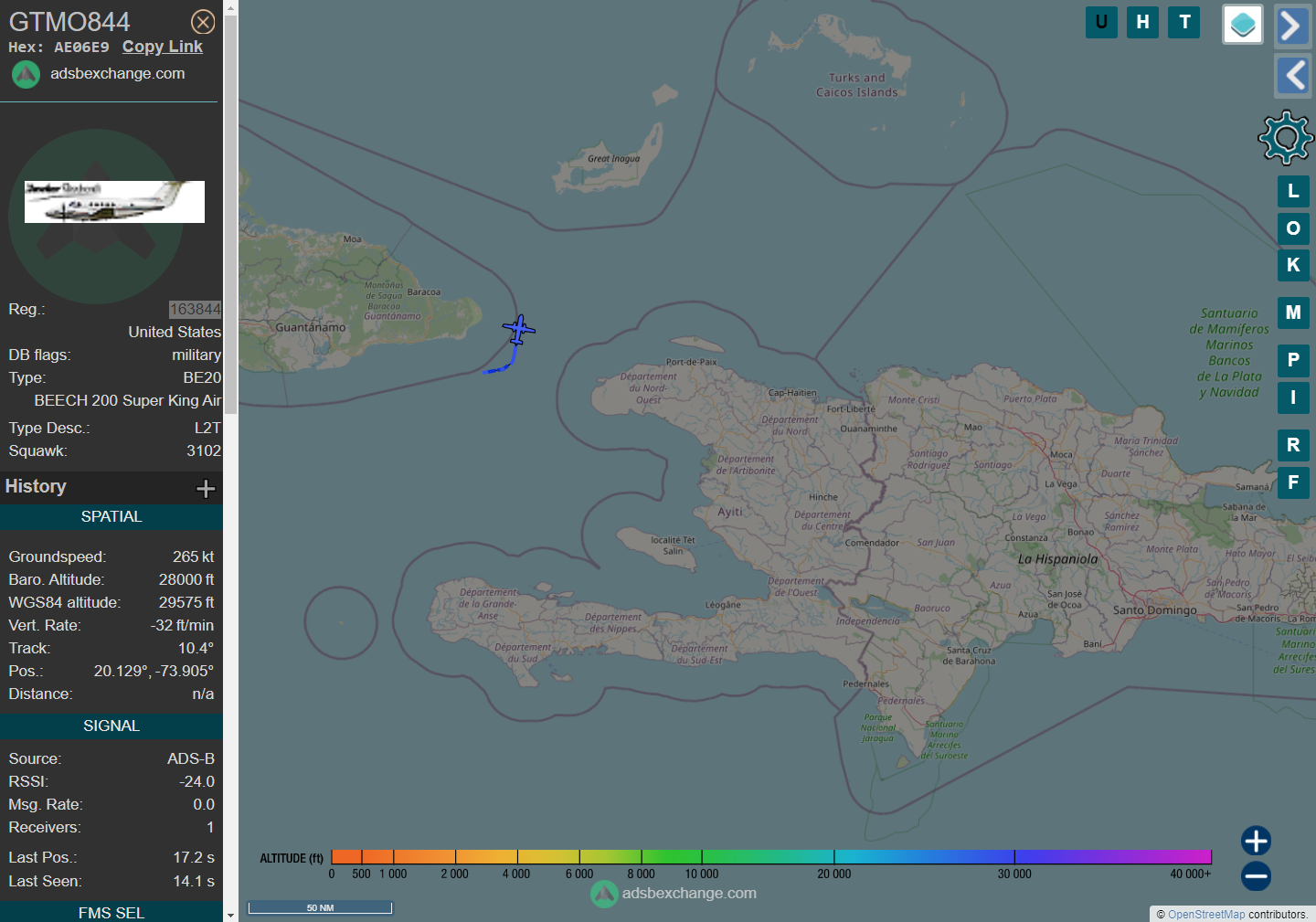This screenshot has width=1316, height=922.
Task: Zoom out with the minus button
Action: (x=1256, y=876)
